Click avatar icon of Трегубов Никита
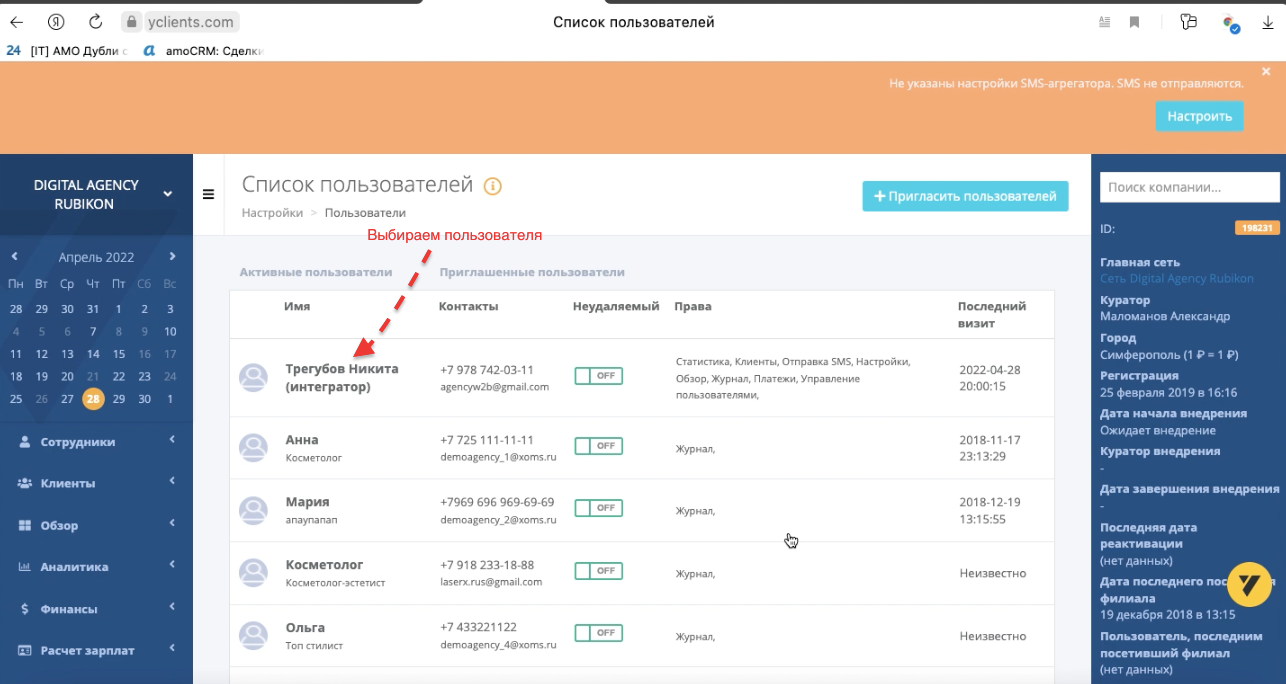 coord(253,377)
